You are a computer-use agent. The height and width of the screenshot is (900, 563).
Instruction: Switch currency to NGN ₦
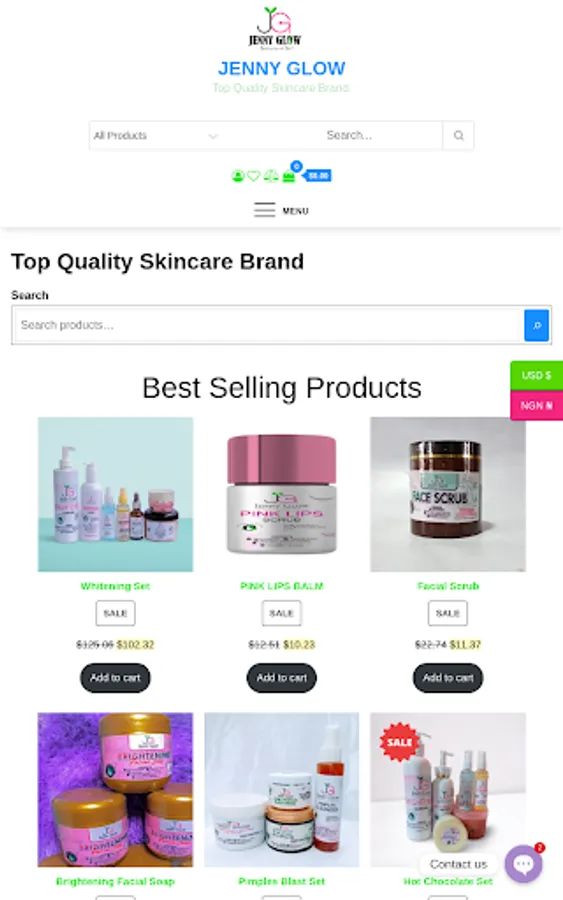pos(537,405)
